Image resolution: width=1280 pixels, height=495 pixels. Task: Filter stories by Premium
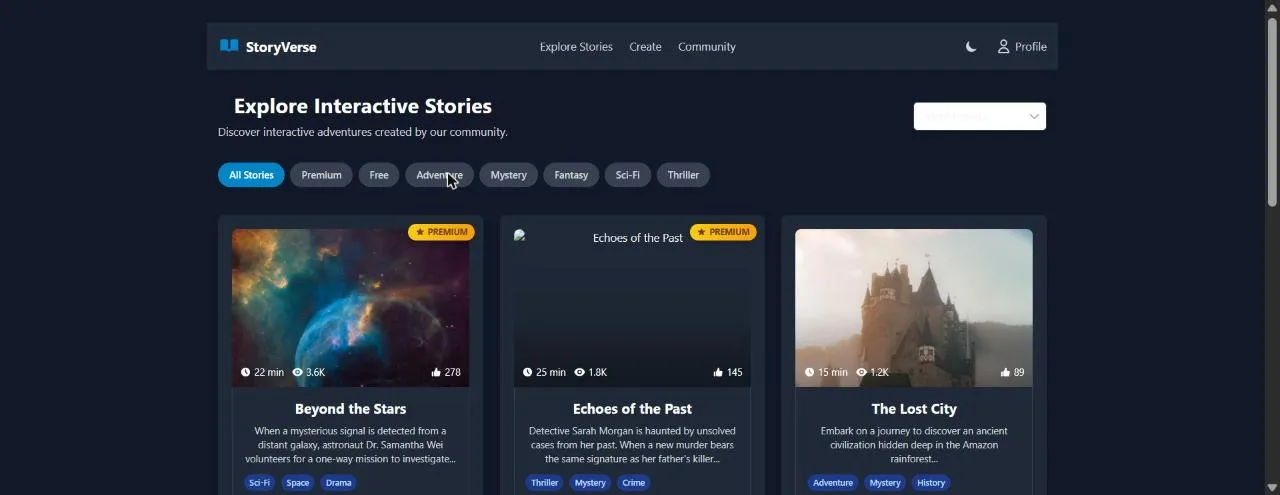pyautogui.click(x=321, y=175)
